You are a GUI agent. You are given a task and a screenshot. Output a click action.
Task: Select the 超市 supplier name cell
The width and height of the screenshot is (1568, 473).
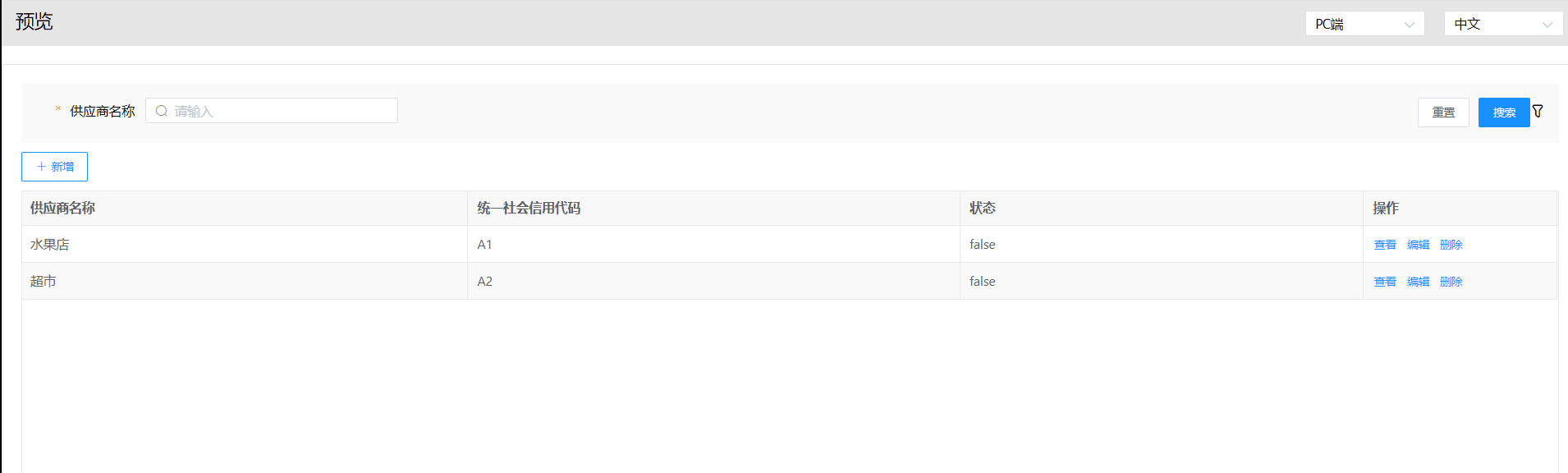44,282
